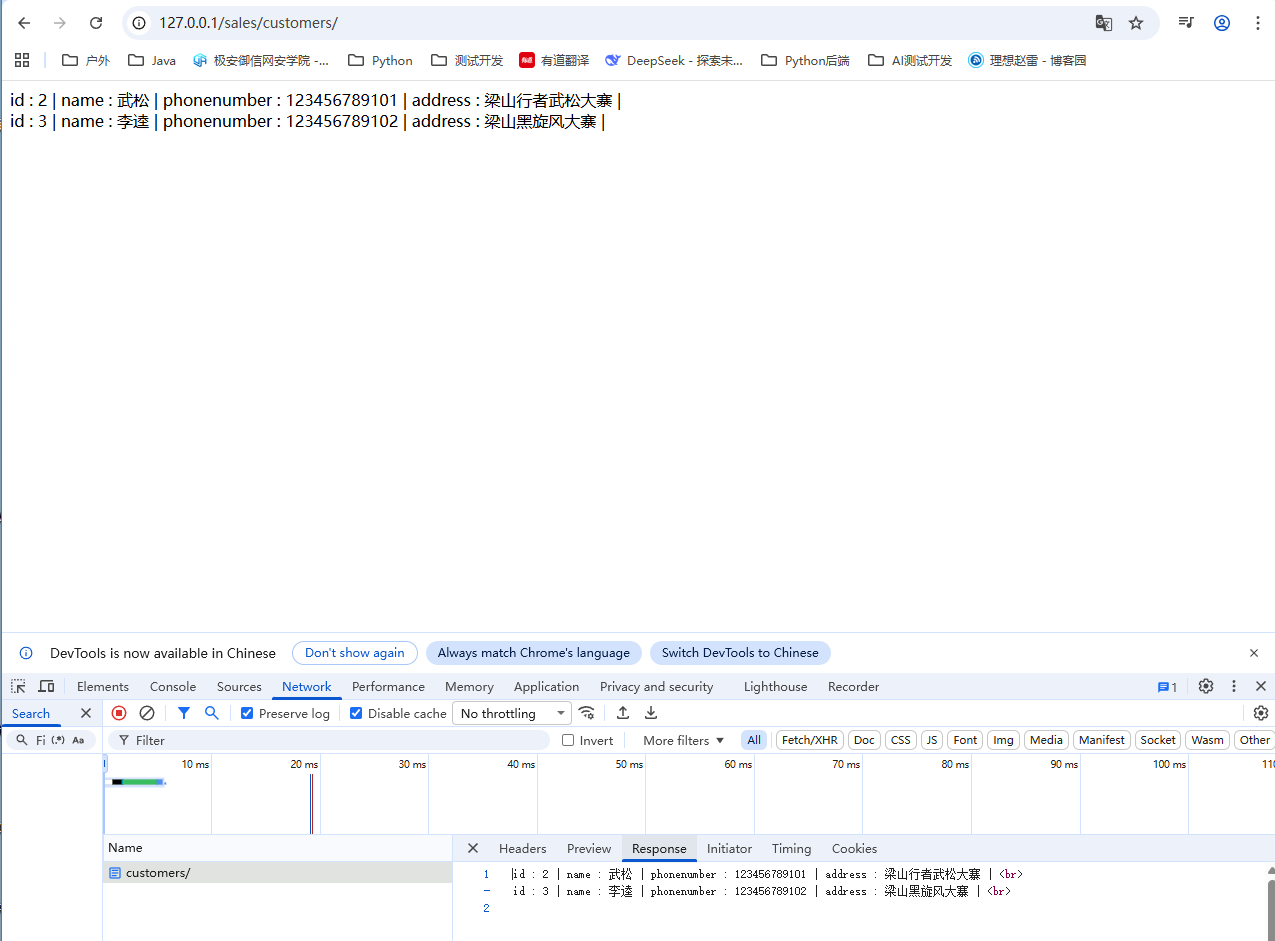Image resolution: width=1275 pixels, height=941 pixels.
Task: Switch to the Elements panel
Action: tap(103, 687)
